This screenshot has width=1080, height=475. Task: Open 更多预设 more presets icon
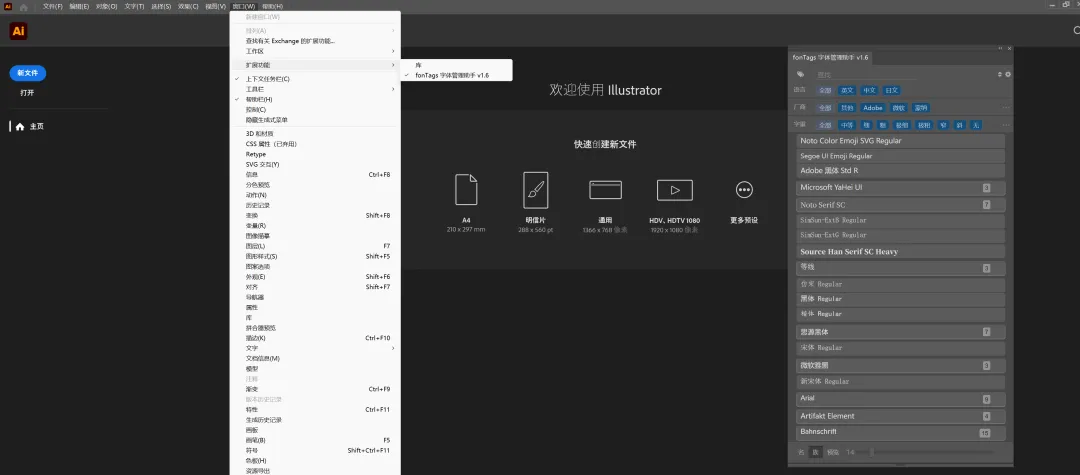pos(744,190)
